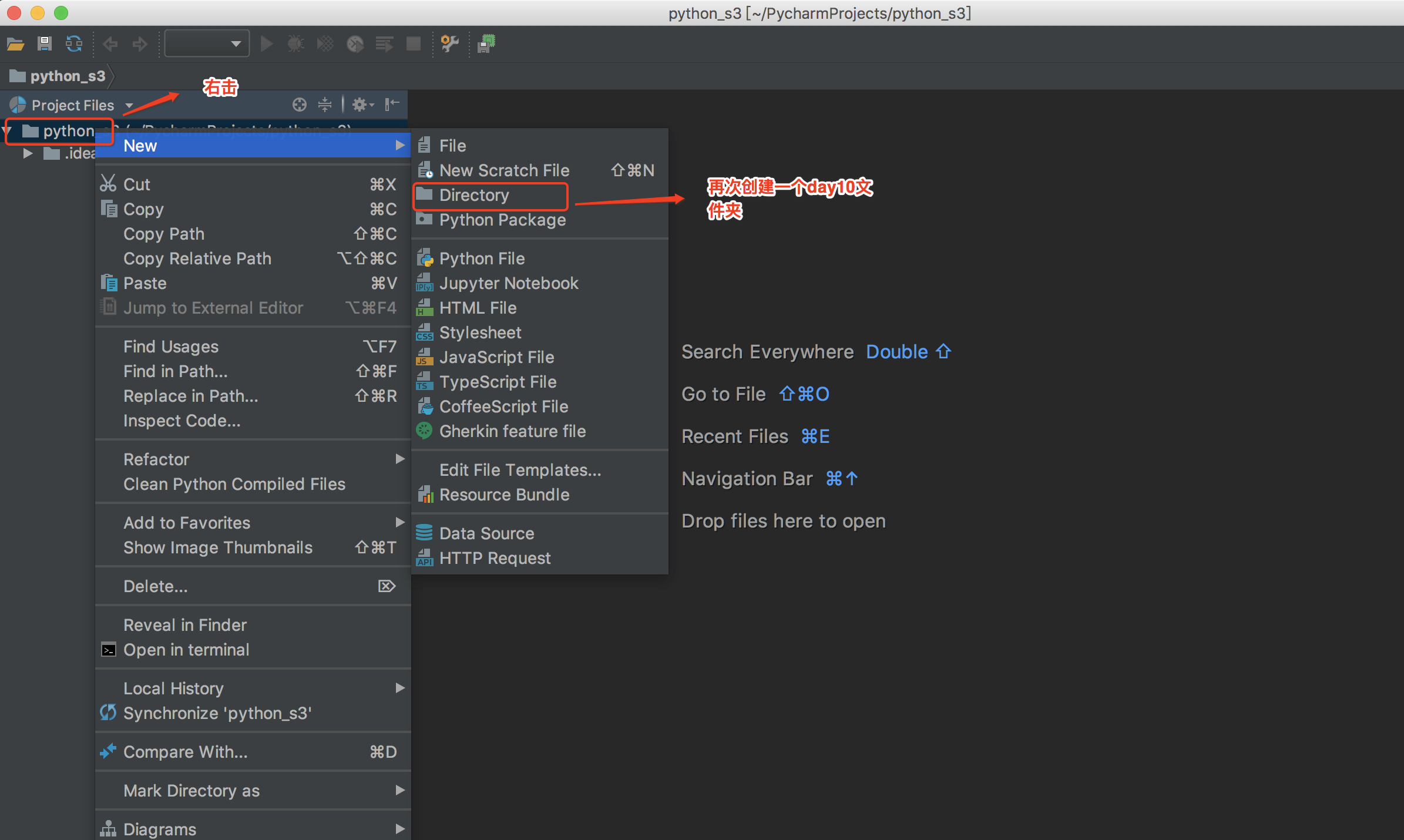Select New Scratch File option
This screenshot has width=1404, height=840.
(x=540, y=170)
